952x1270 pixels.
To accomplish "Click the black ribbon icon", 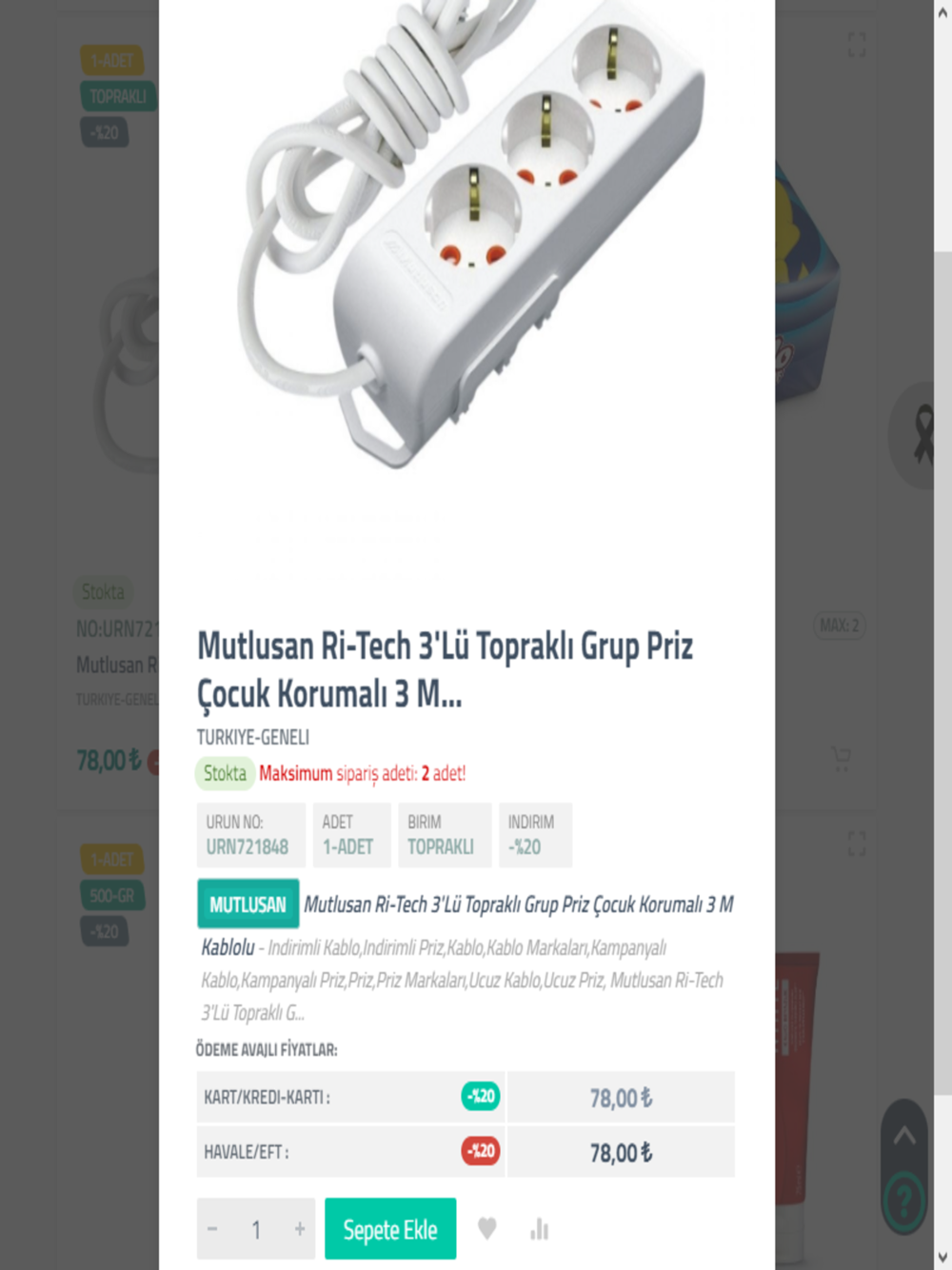I will tap(922, 434).
